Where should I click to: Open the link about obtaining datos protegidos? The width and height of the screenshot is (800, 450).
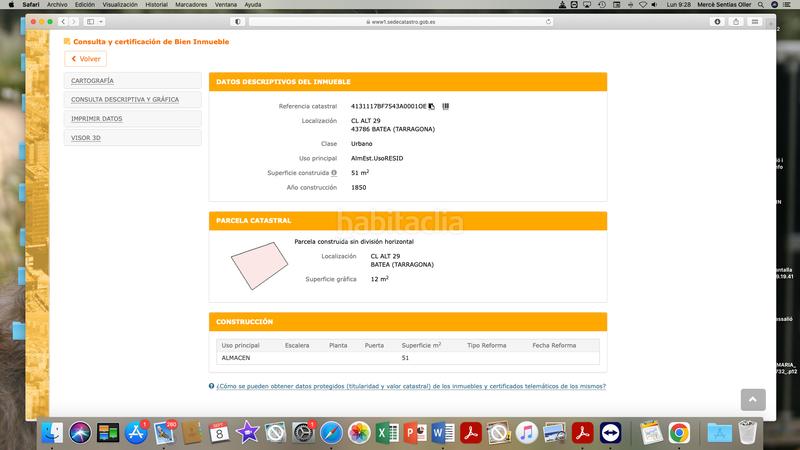410,386
